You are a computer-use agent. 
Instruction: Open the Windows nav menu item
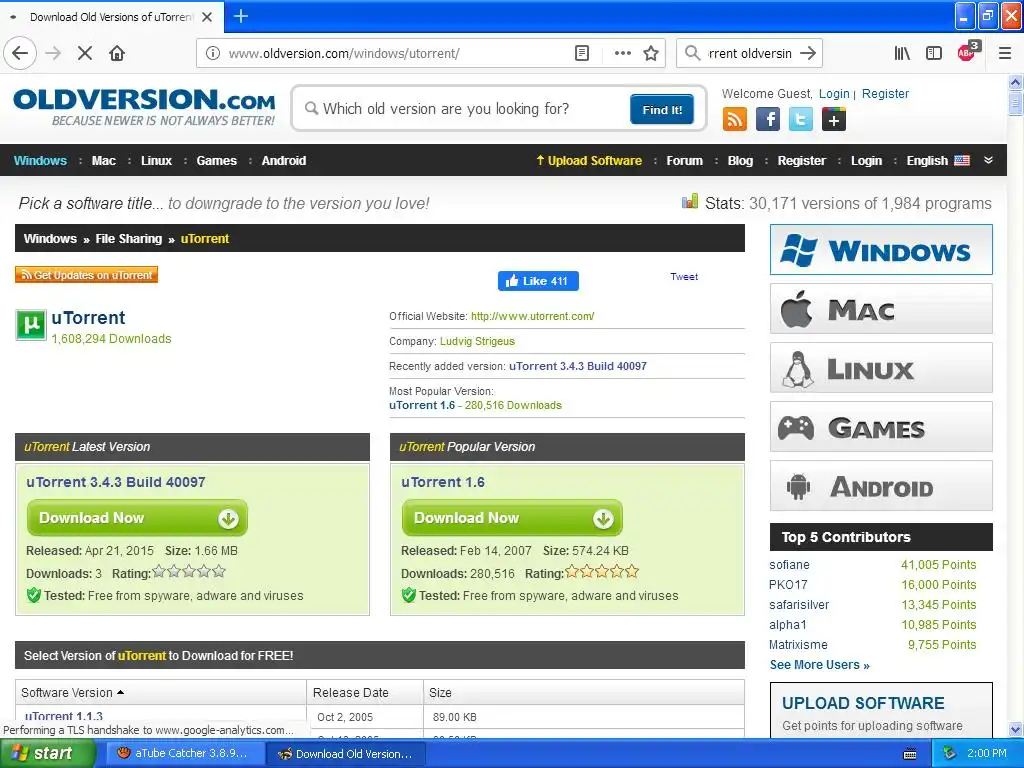tap(40, 161)
